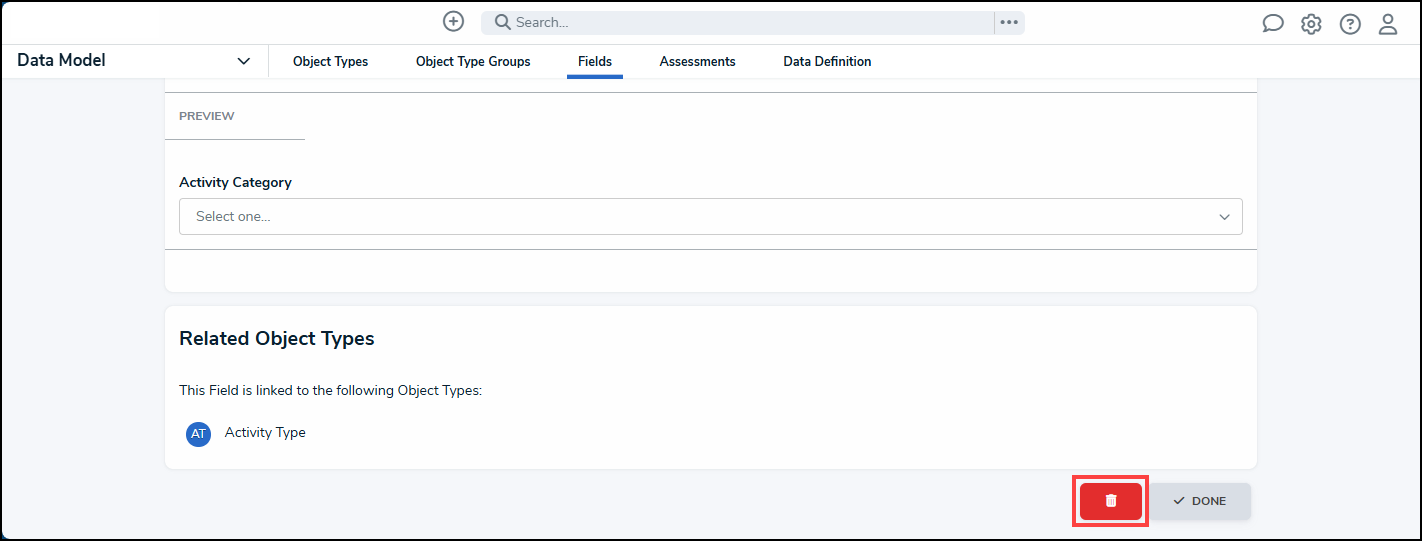Open the Activity Type object link

click(265, 433)
